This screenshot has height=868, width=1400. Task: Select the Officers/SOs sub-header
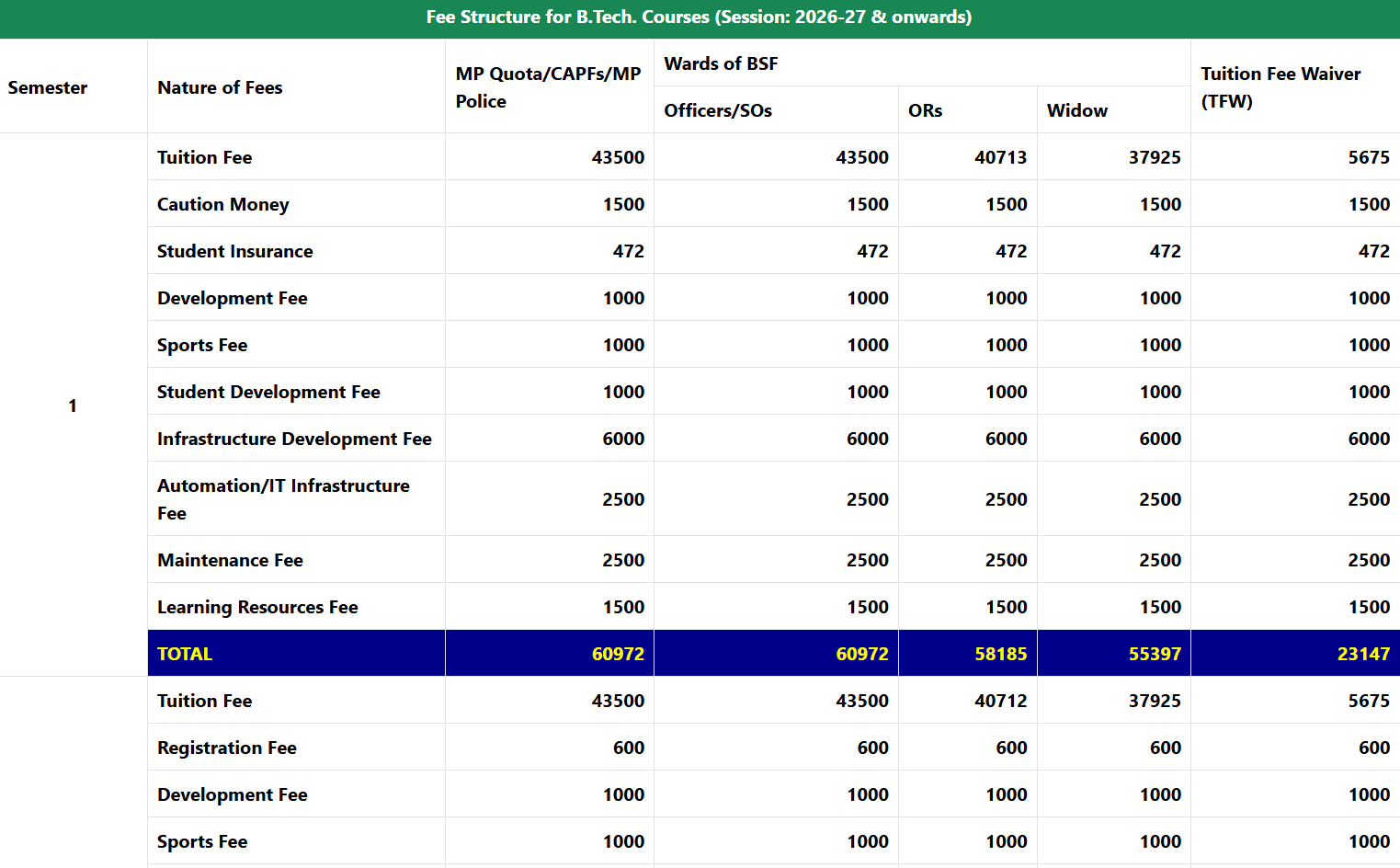718,110
